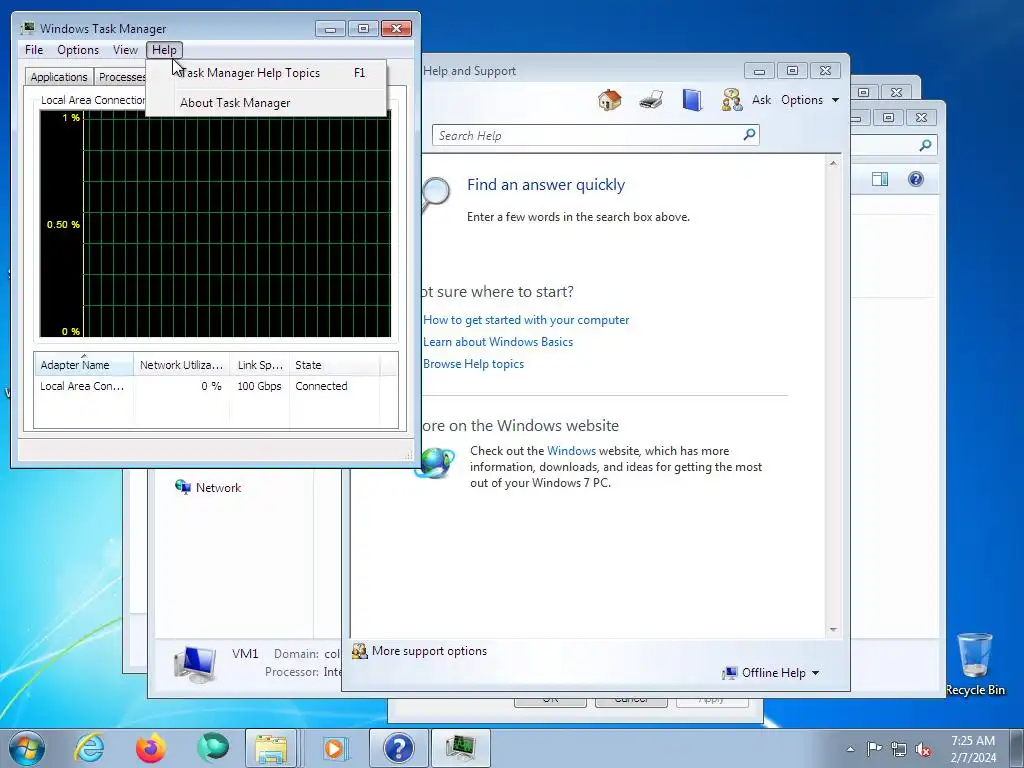
Task: Click the Network icon in navigation pane
Action: [183, 487]
